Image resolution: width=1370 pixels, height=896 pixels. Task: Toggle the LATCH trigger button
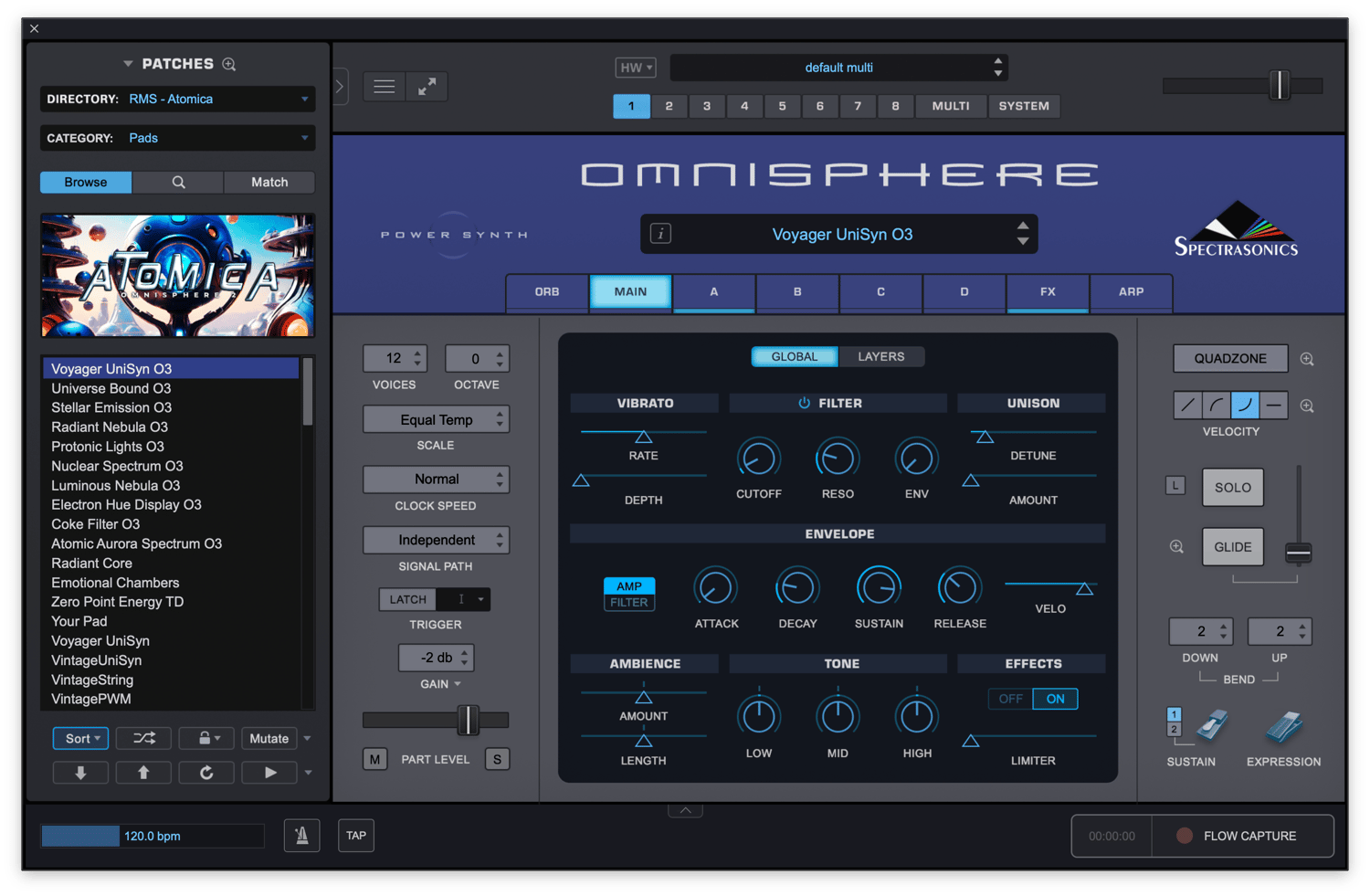point(408,599)
